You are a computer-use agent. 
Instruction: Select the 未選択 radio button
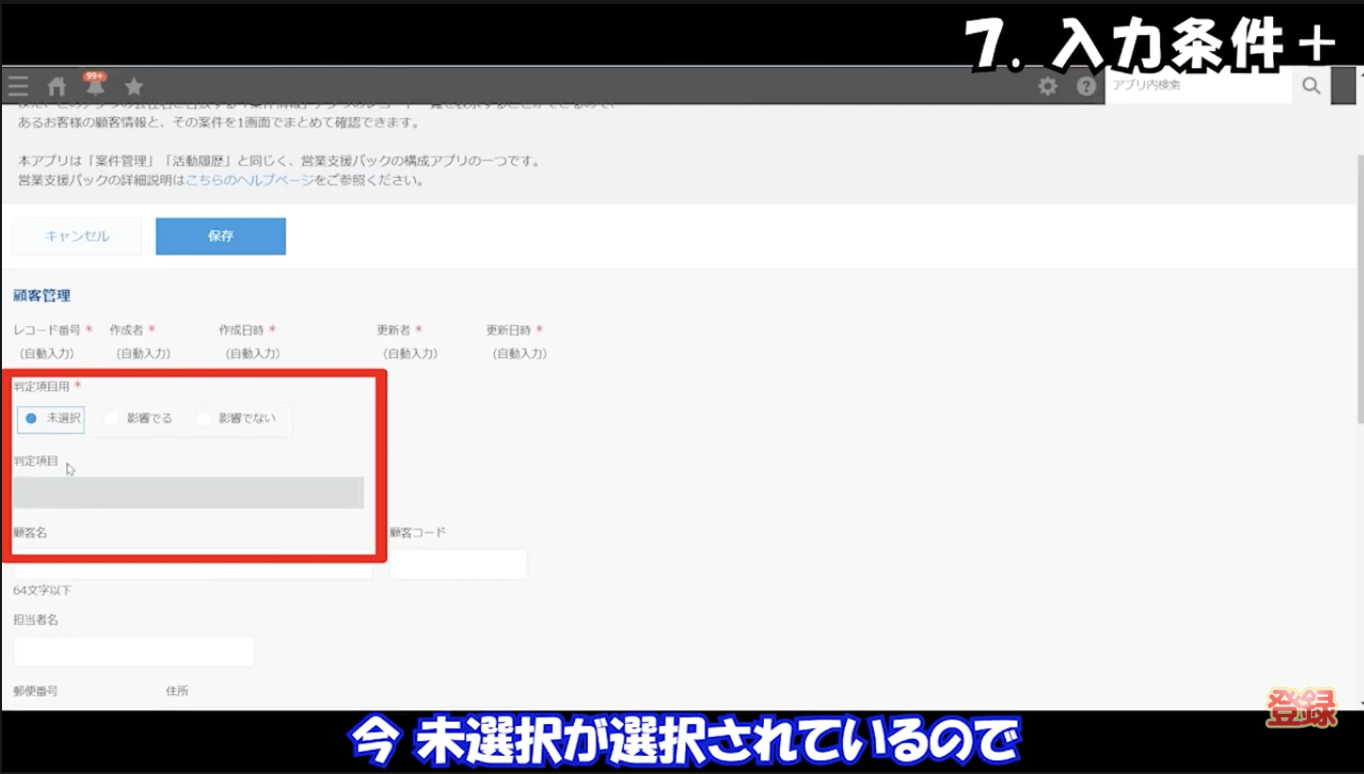31,419
